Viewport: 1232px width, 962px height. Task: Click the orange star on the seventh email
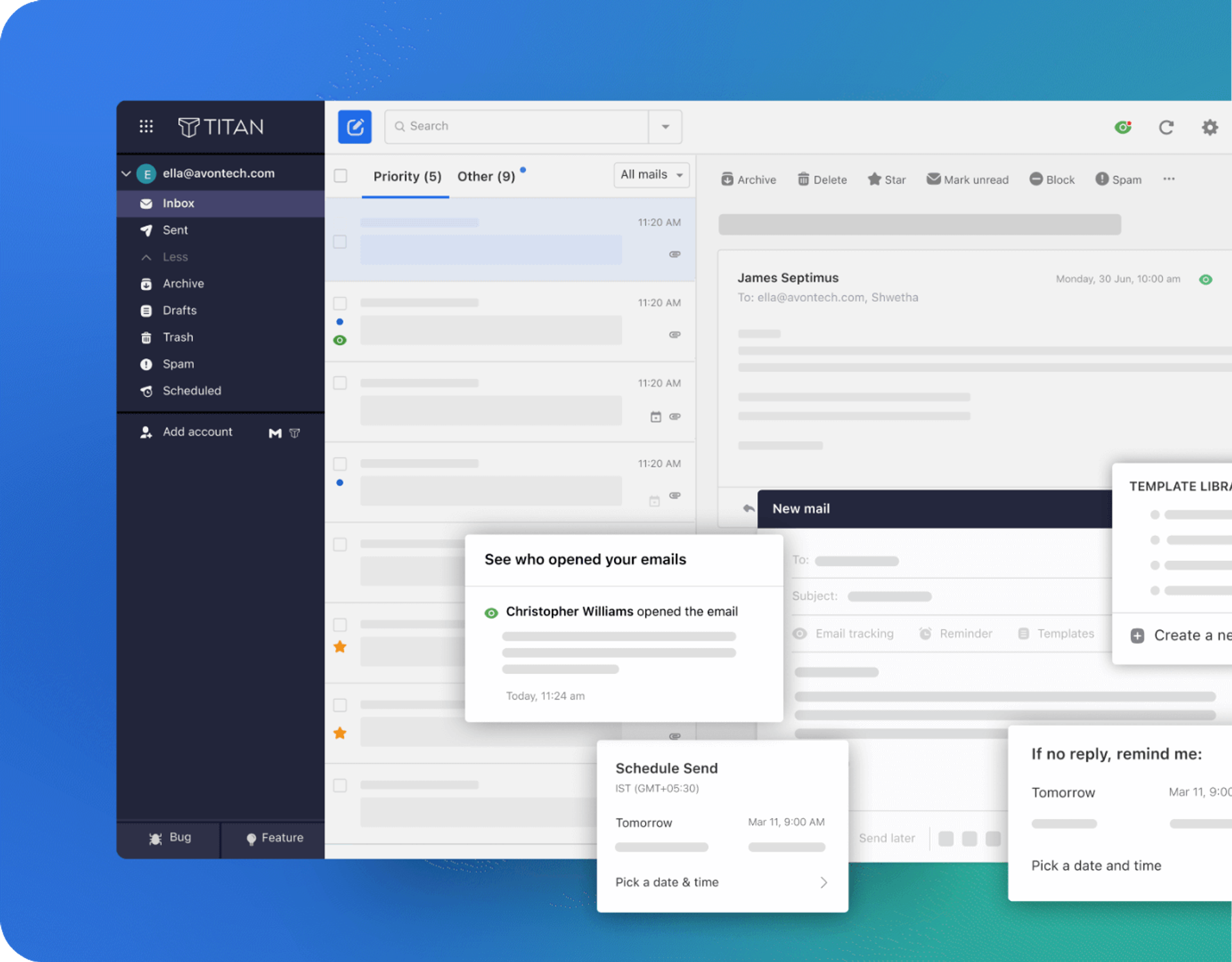(x=340, y=733)
